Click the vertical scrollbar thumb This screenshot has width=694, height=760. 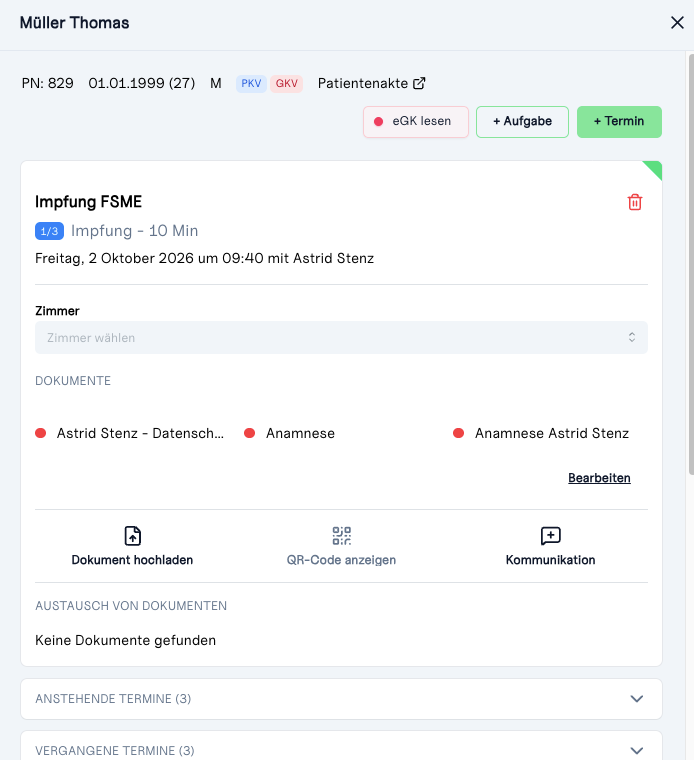(x=691, y=264)
